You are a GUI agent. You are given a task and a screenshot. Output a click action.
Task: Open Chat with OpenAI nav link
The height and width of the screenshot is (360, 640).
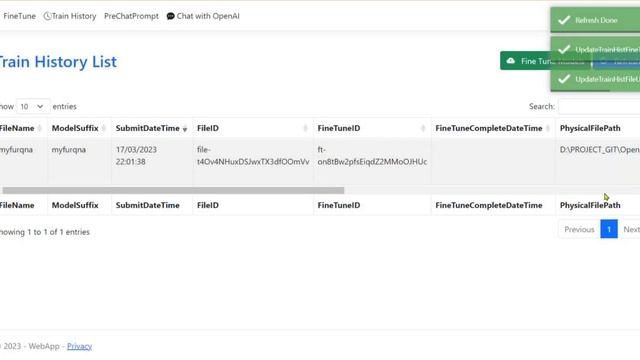203,16
